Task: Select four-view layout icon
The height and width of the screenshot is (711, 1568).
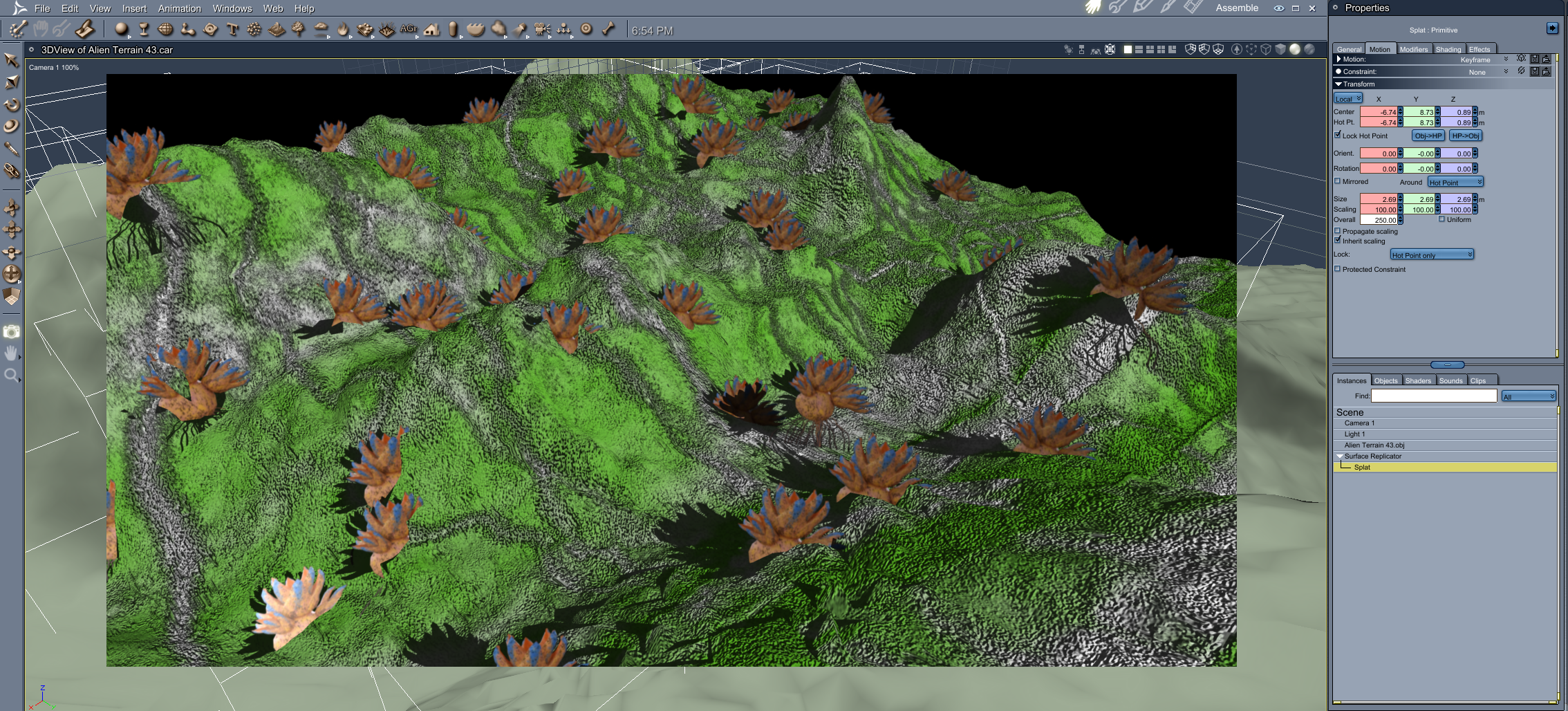Action: 1161,50
